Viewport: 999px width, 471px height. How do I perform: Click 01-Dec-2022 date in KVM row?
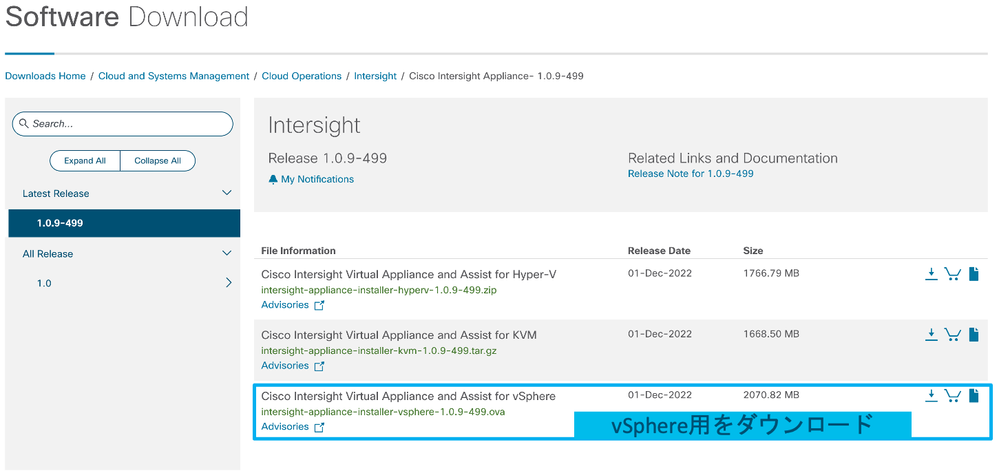(x=659, y=334)
